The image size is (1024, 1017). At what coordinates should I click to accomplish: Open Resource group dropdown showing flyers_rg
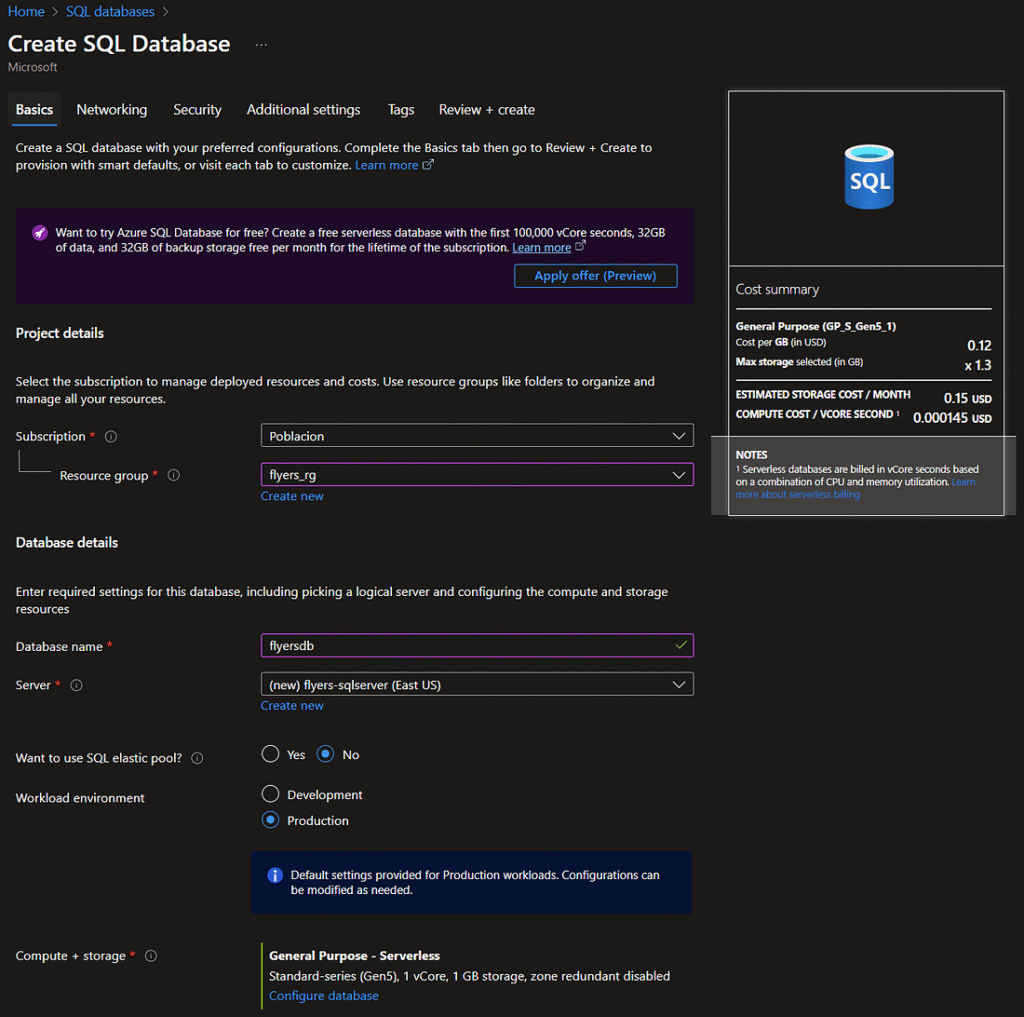coord(477,475)
